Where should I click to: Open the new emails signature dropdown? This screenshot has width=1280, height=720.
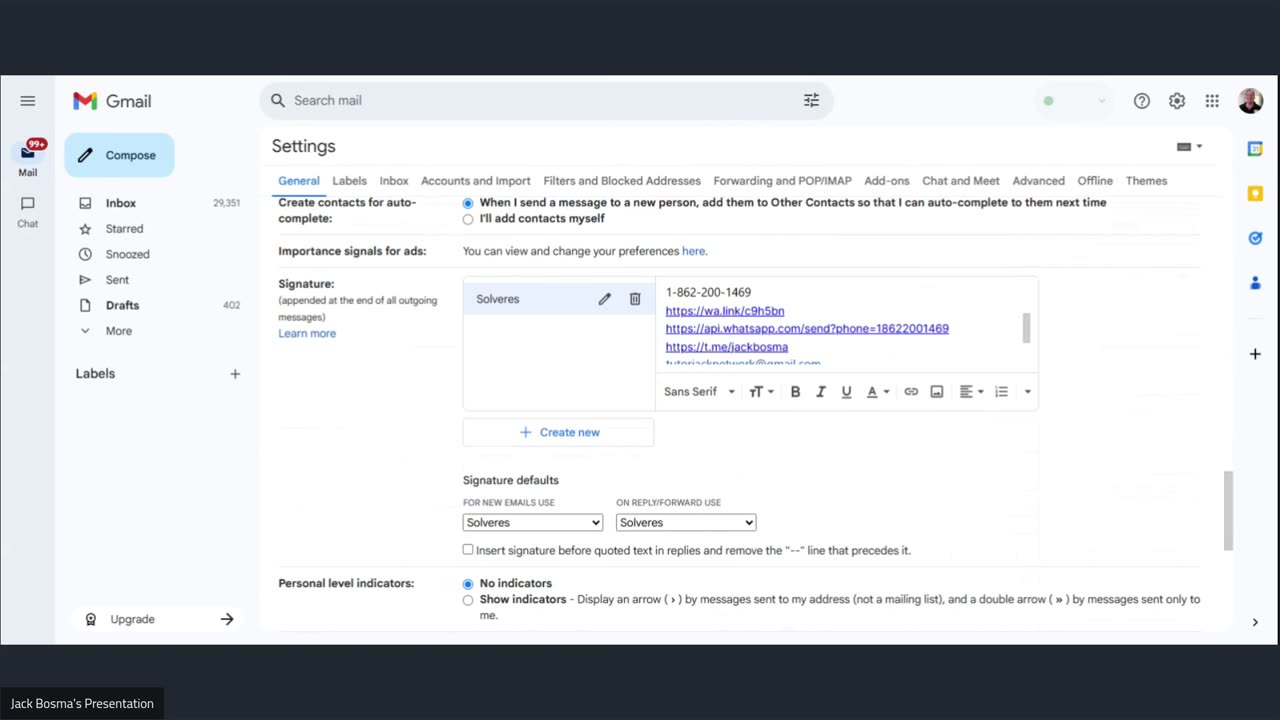(533, 523)
